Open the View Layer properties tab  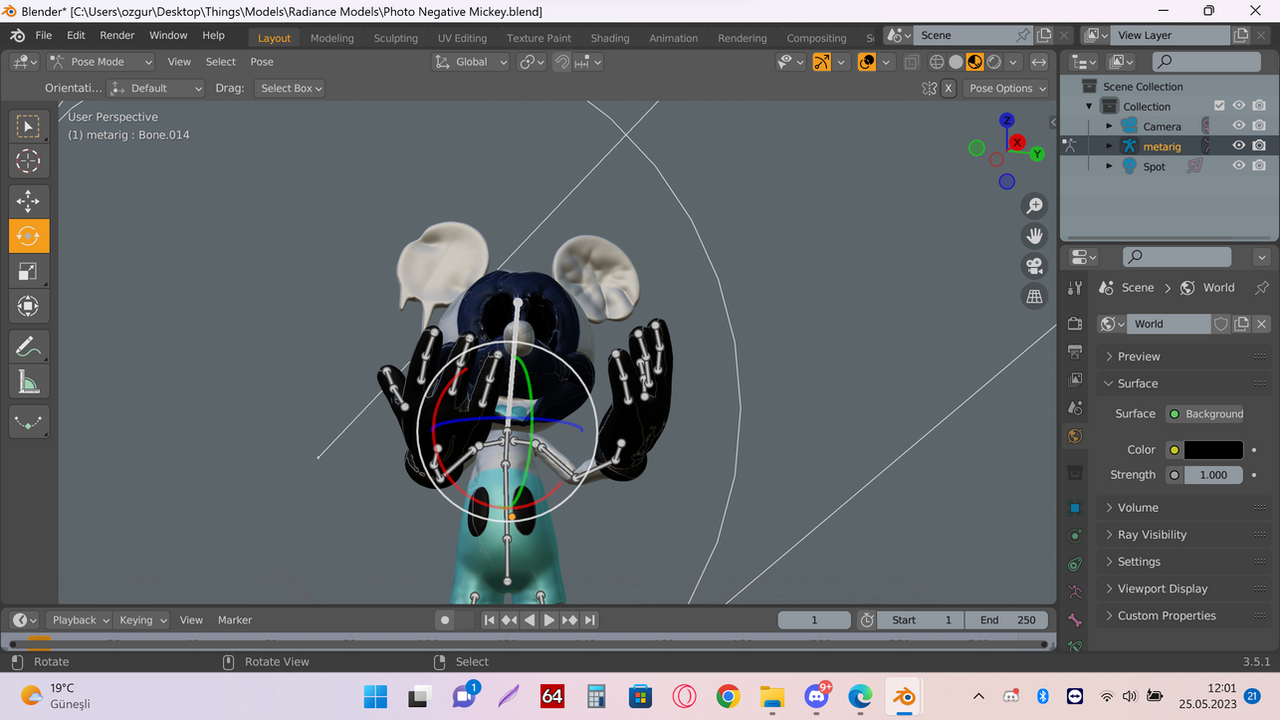1075,380
